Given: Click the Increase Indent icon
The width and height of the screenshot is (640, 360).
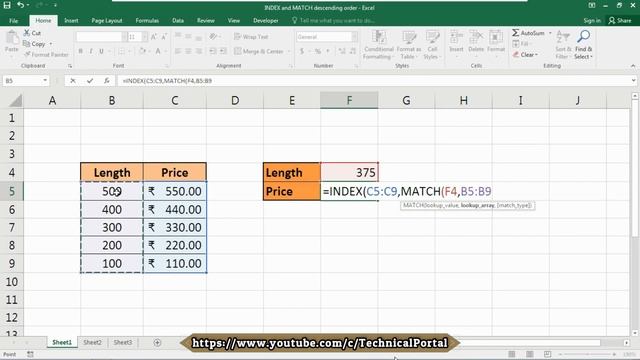Looking at the screenshot, I should (223, 51).
